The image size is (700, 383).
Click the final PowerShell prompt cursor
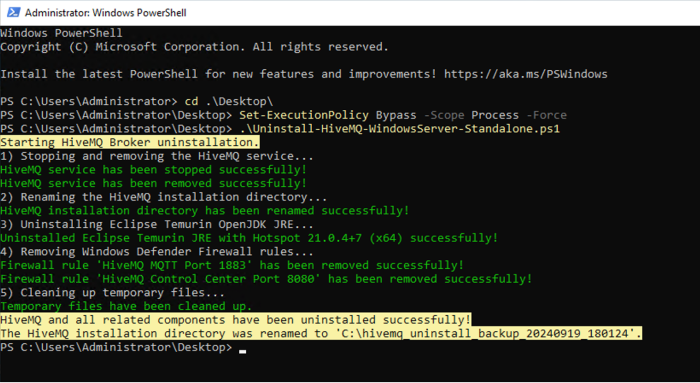point(242,351)
